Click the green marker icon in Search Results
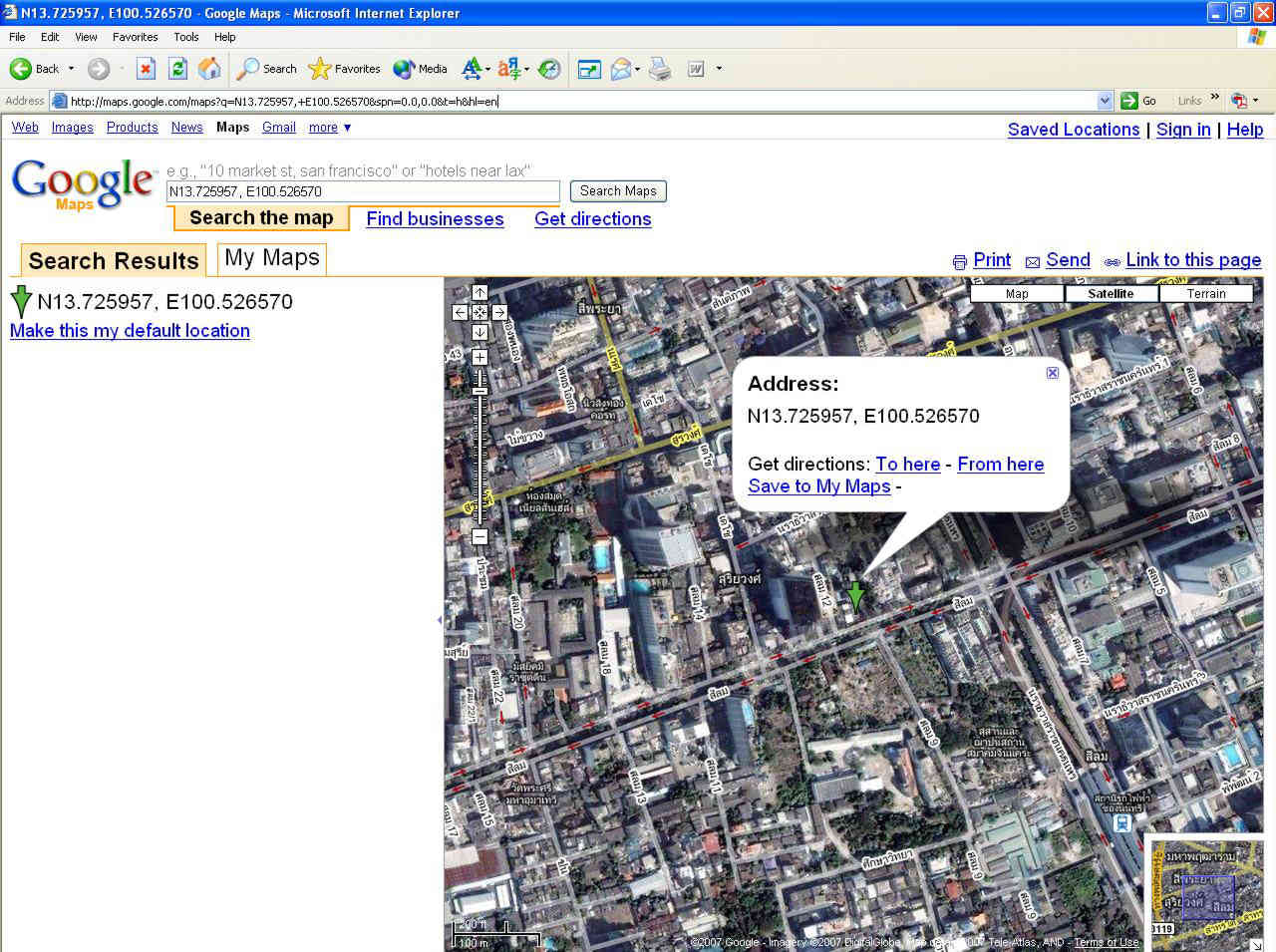Screen dimensions: 1276x952 coord(21,301)
